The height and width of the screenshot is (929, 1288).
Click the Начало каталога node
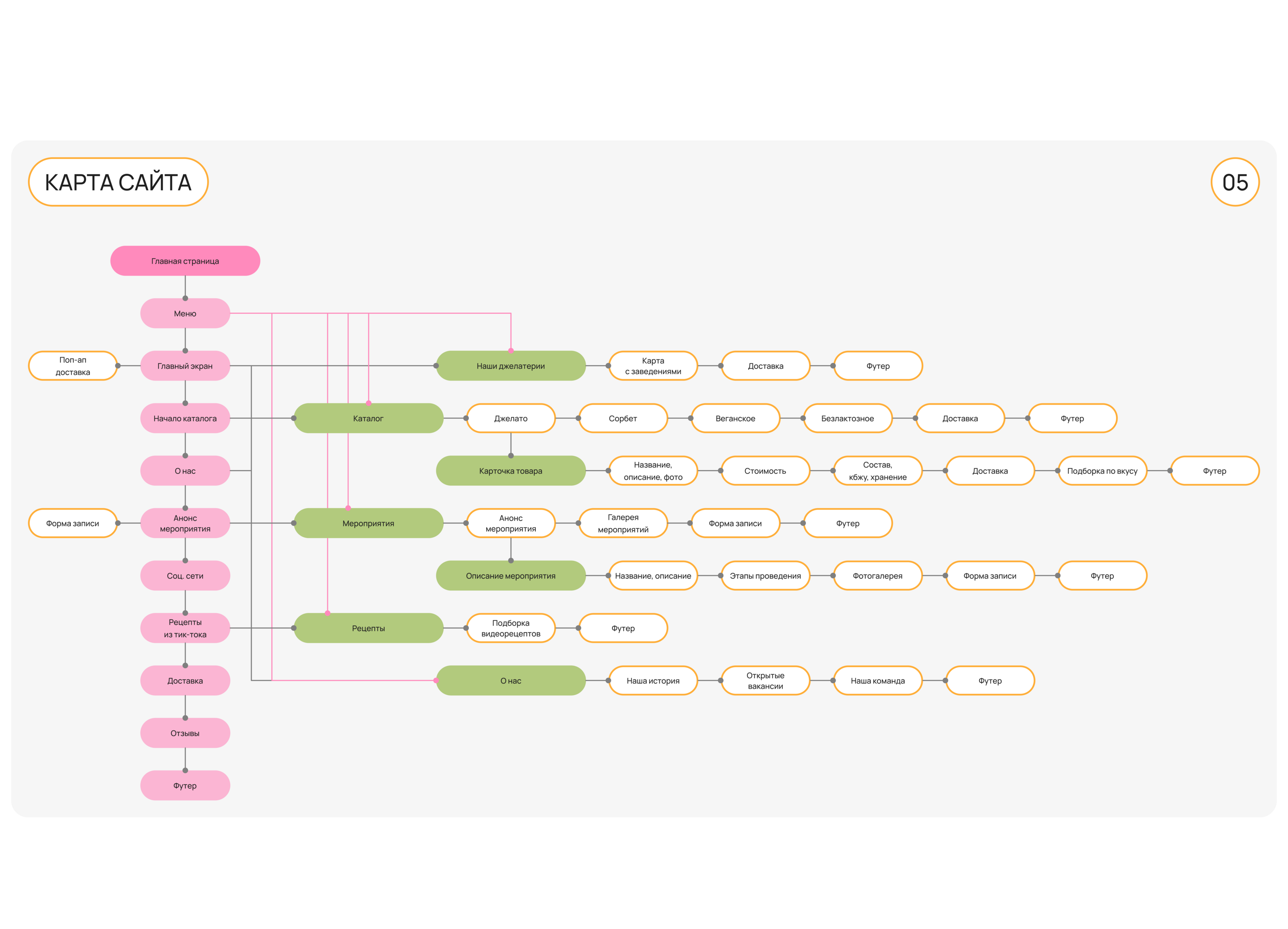[185, 418]
